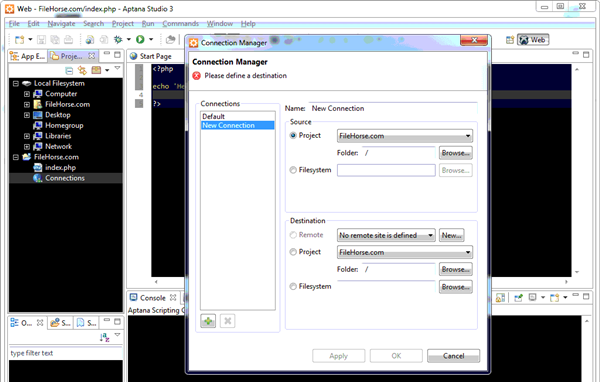Select Connections in Project Explorer
The width and height of the screenshot is (600, 382).
coord(65,178)
